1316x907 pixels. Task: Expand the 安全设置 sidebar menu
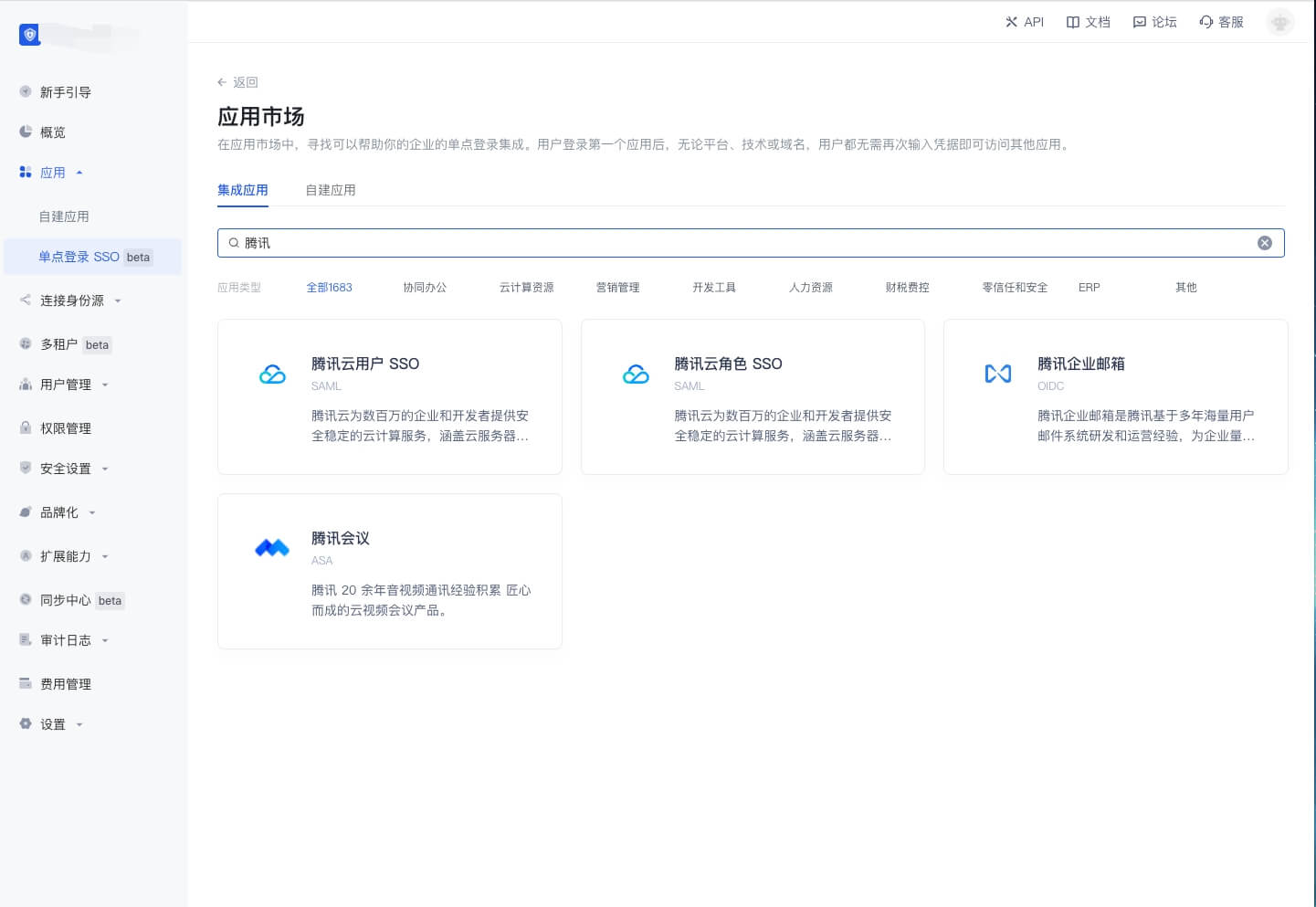66,469
